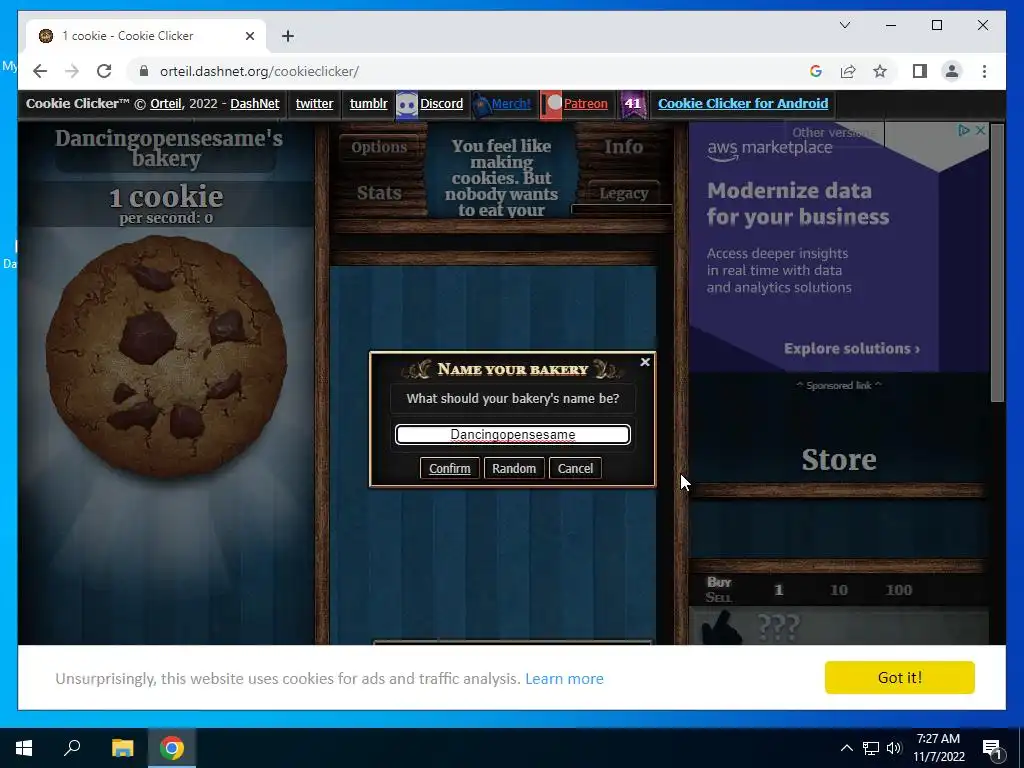Open the Other versions dropdown
The width and height of the screenshot is (1024, 768).
pyautogui.click(x=833, y=133)
